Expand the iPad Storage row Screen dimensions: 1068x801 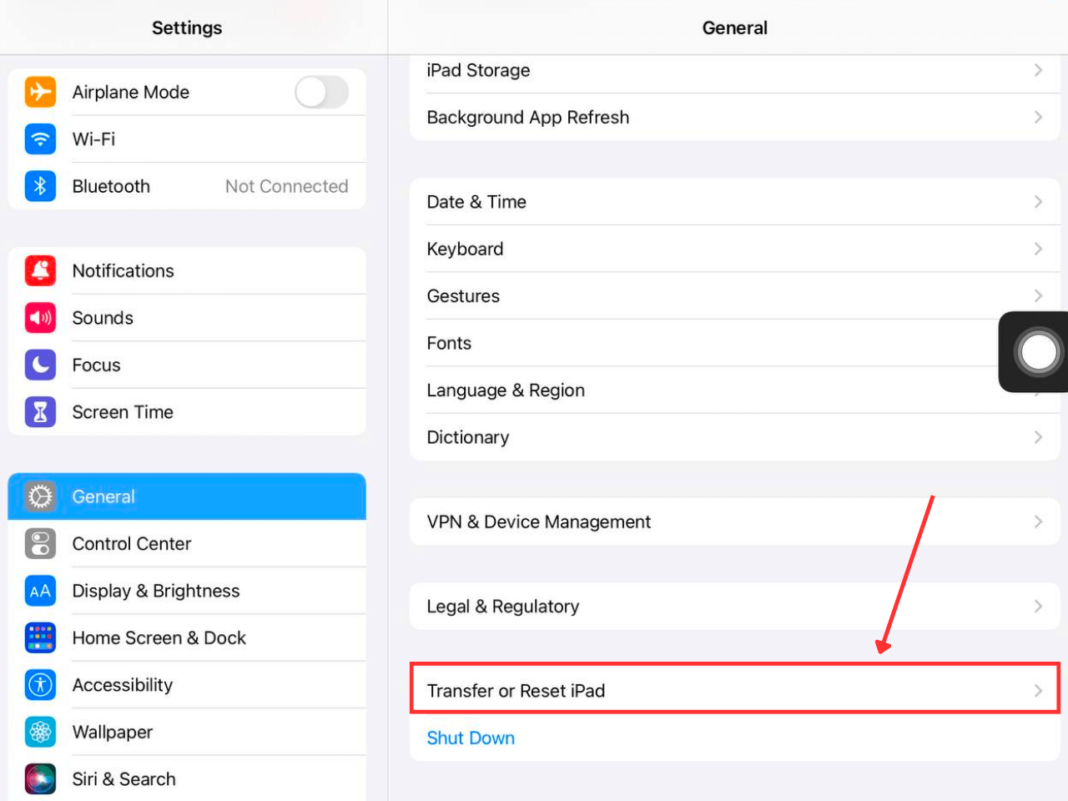point(1037,70)
